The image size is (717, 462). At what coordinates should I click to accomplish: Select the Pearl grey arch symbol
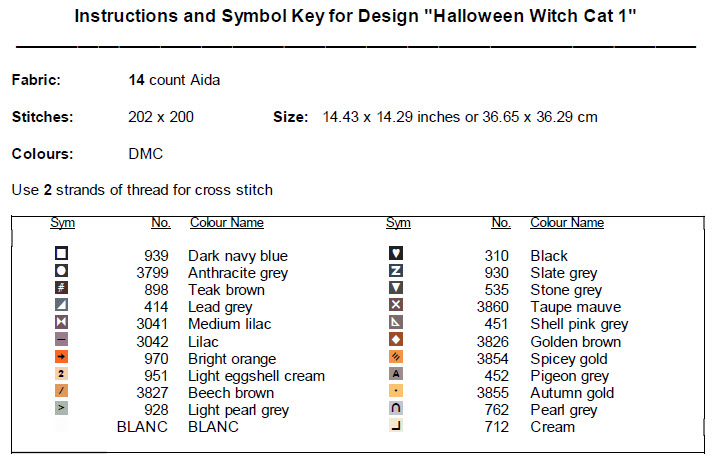(396, 409)
